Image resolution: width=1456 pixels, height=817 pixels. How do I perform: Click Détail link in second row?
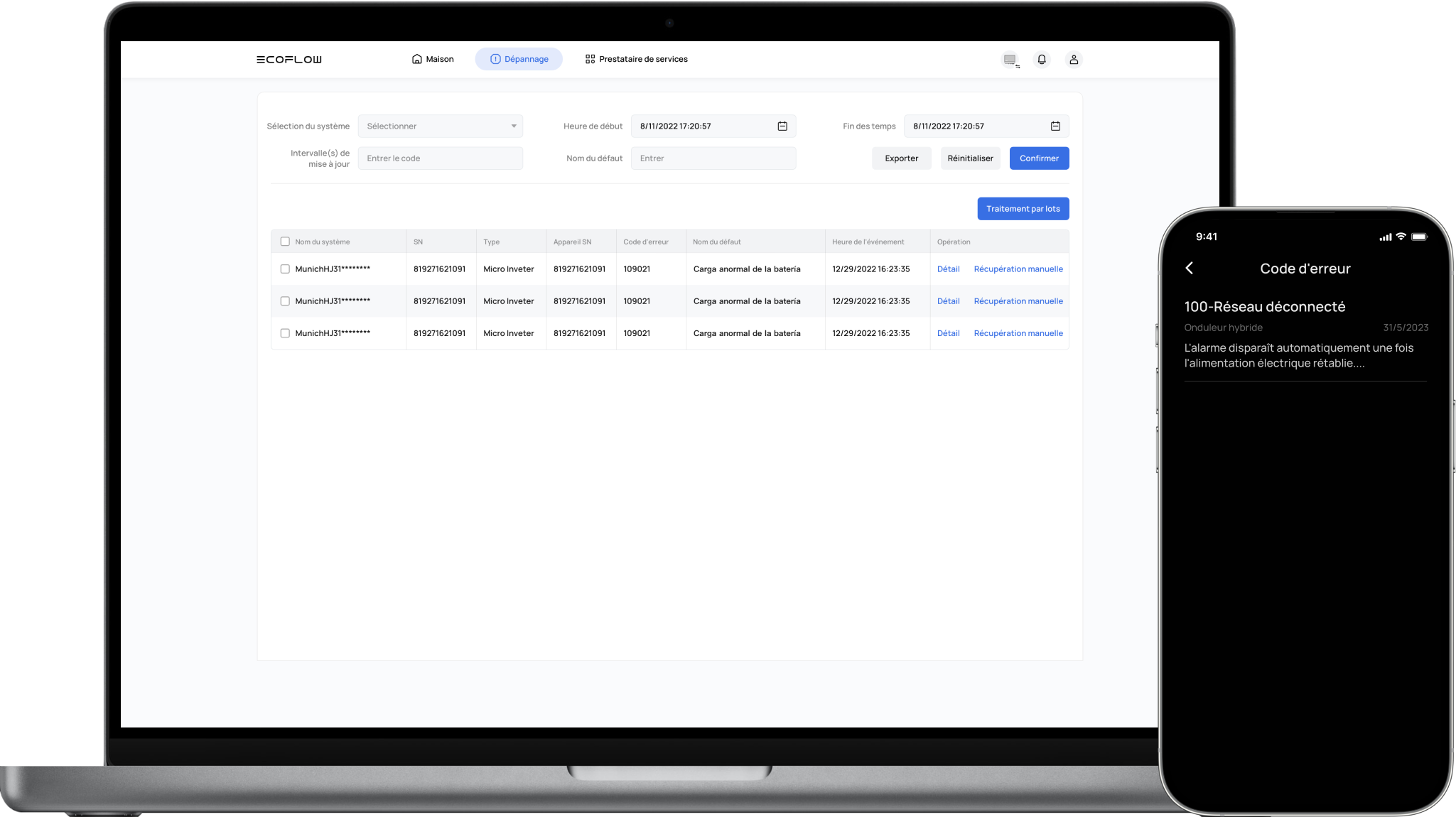948,301
